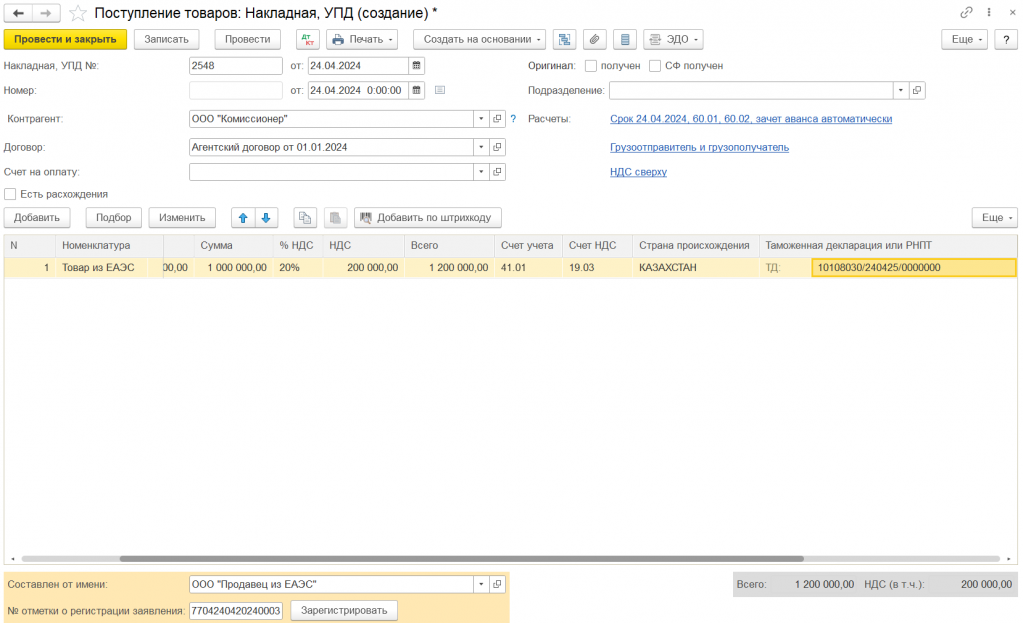This screenshot has height=623, width=1023.
Task: Move table row up with blue arrow
Action: tap(243, 218)
